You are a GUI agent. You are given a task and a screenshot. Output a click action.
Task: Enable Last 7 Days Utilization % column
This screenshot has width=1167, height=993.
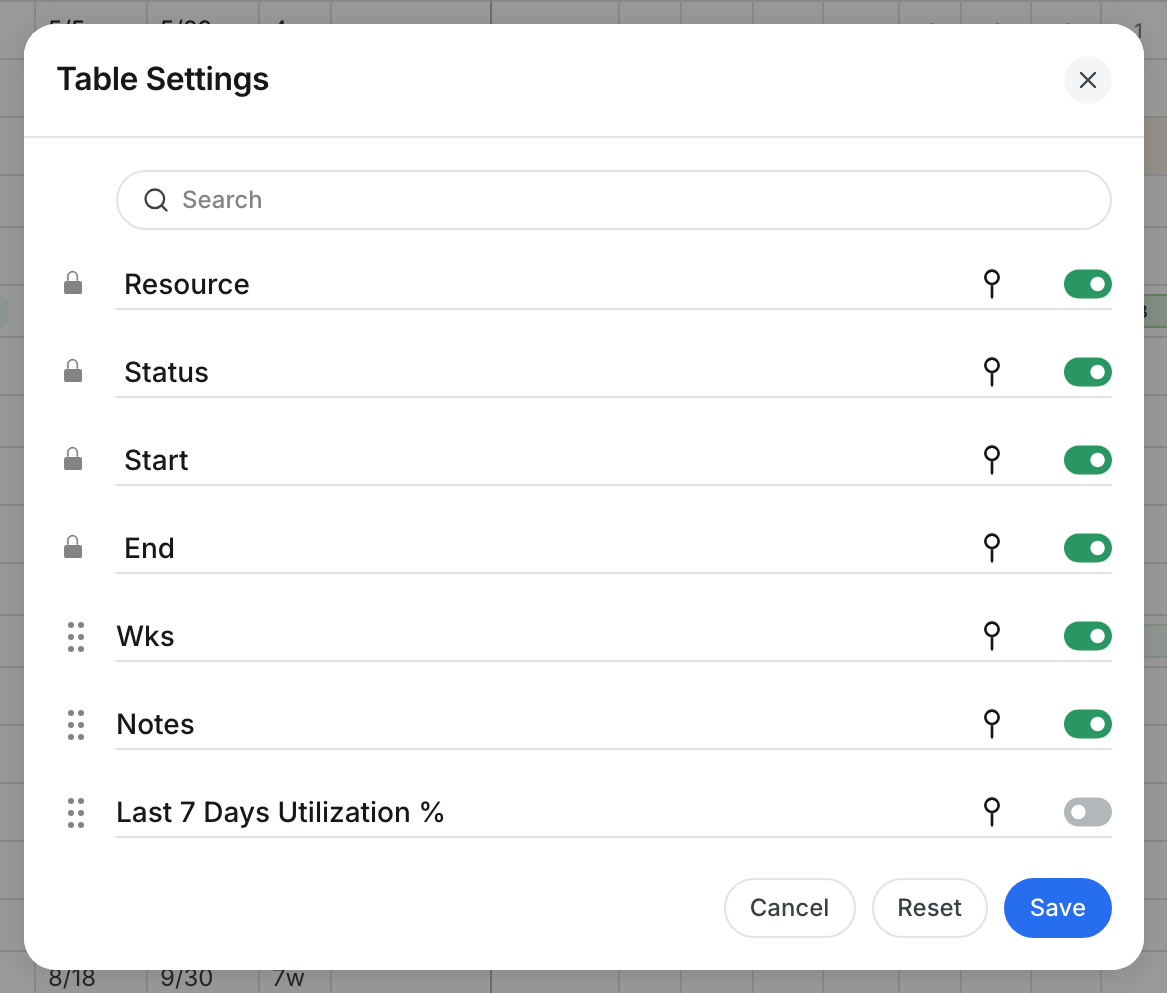1087,811
